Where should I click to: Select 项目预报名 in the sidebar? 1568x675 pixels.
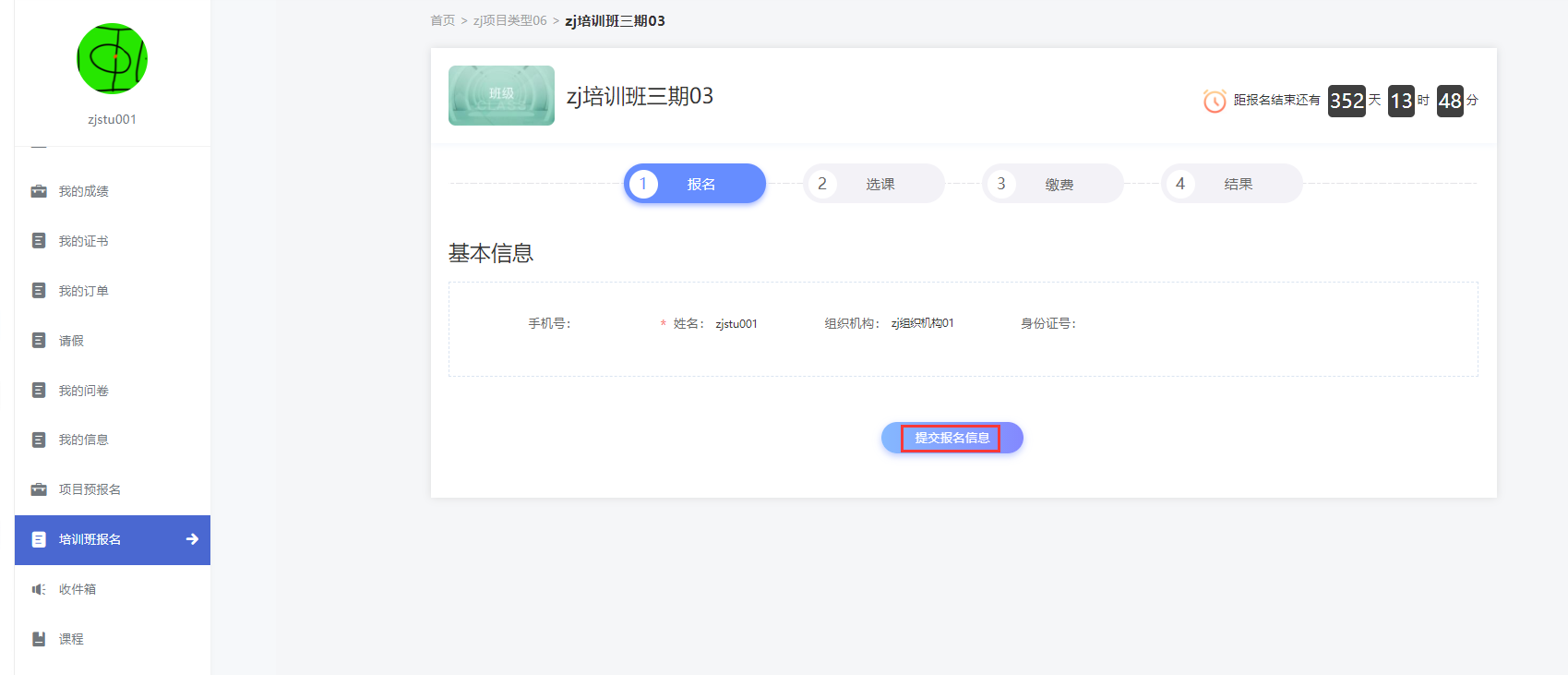pyautogui.click(x=113, y=489)
